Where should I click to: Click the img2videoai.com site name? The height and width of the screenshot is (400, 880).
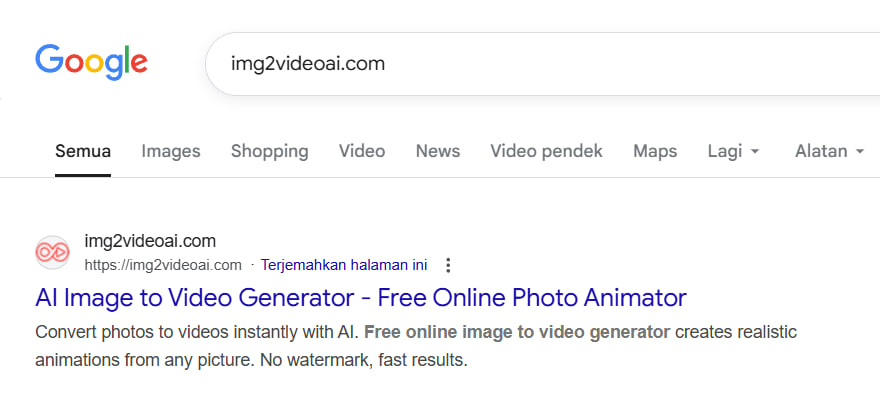coord(150,241)
